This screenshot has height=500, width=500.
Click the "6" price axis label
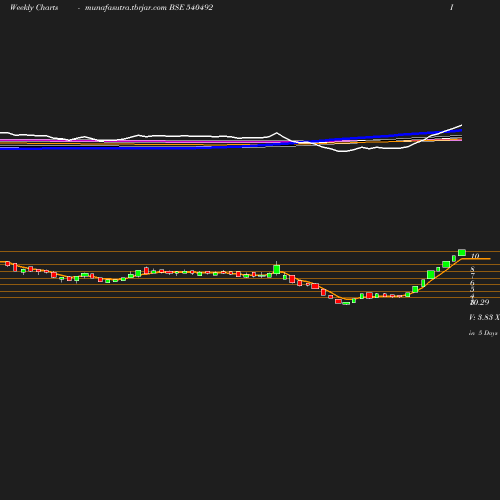coord(472,283)
